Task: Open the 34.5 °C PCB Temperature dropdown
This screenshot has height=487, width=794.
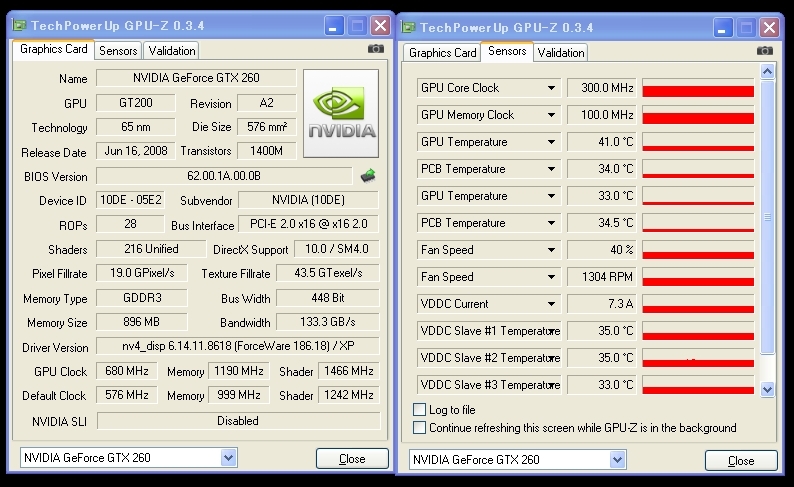Action: (x=551, y=223)
